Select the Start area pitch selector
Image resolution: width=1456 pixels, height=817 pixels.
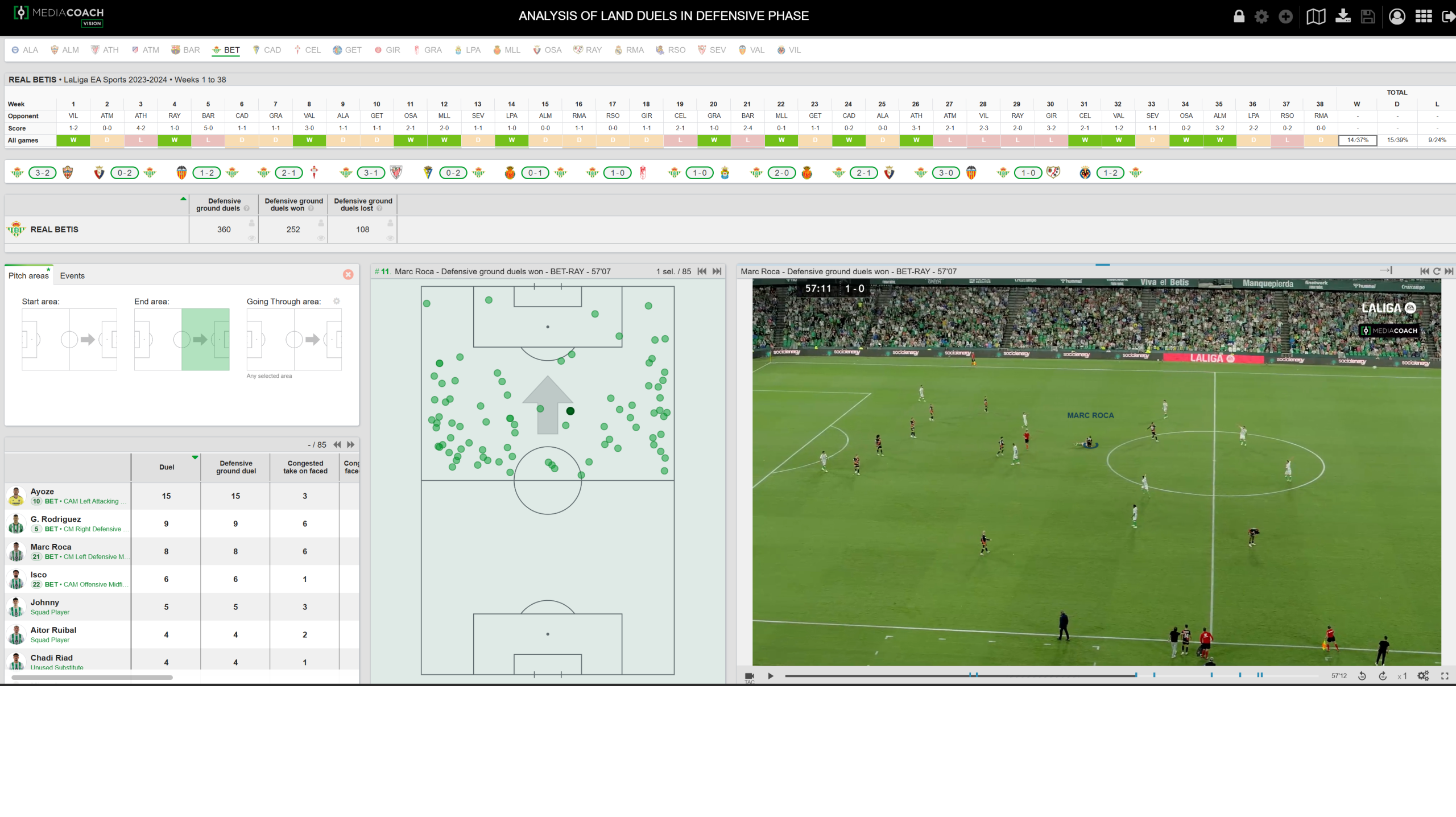(x=69, y=340)
